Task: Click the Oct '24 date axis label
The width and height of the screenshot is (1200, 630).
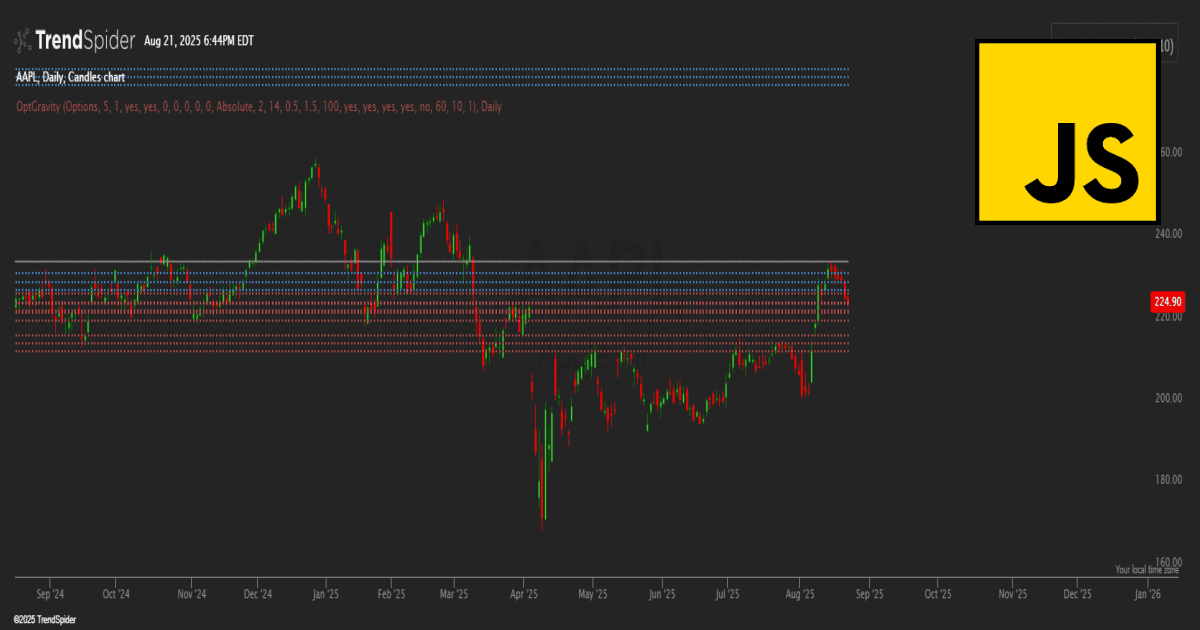Action: [x=116, y=594]
